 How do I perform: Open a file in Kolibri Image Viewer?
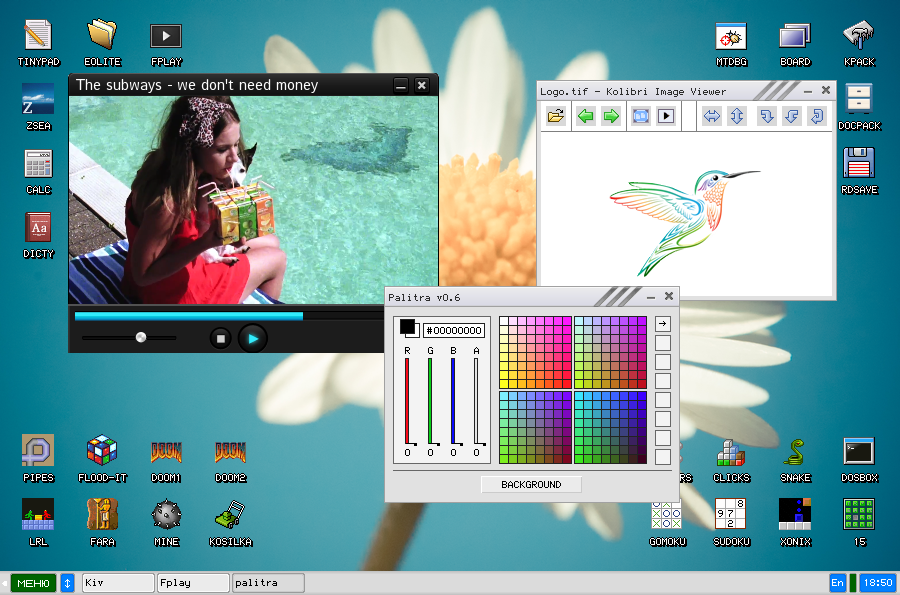pos(556,117)
